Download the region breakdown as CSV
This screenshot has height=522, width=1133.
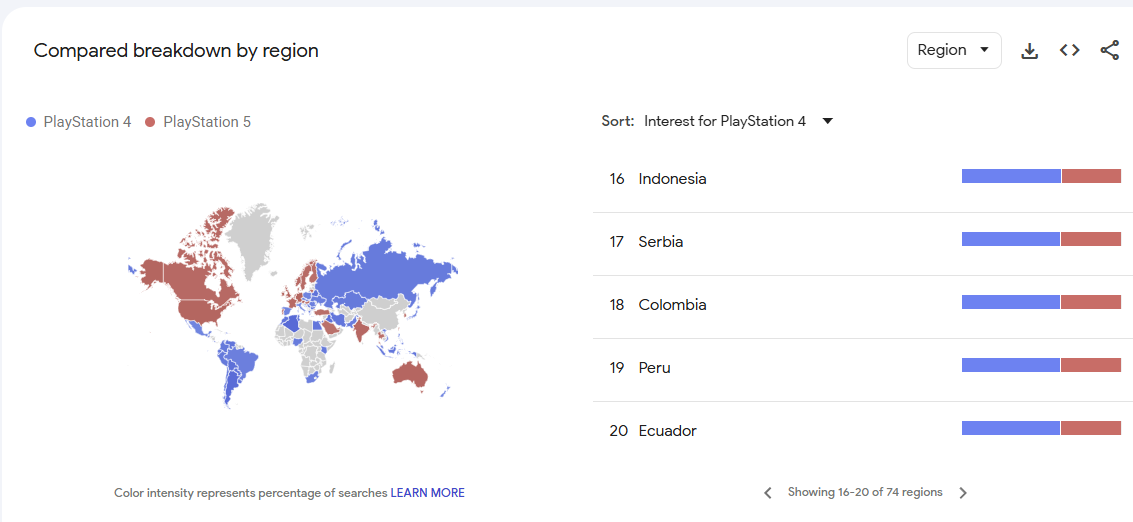pyautogui.click(x=1029, y=51)
